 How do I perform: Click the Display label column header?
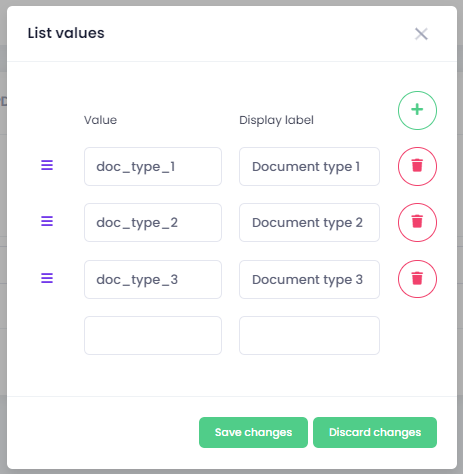[276, 120]
